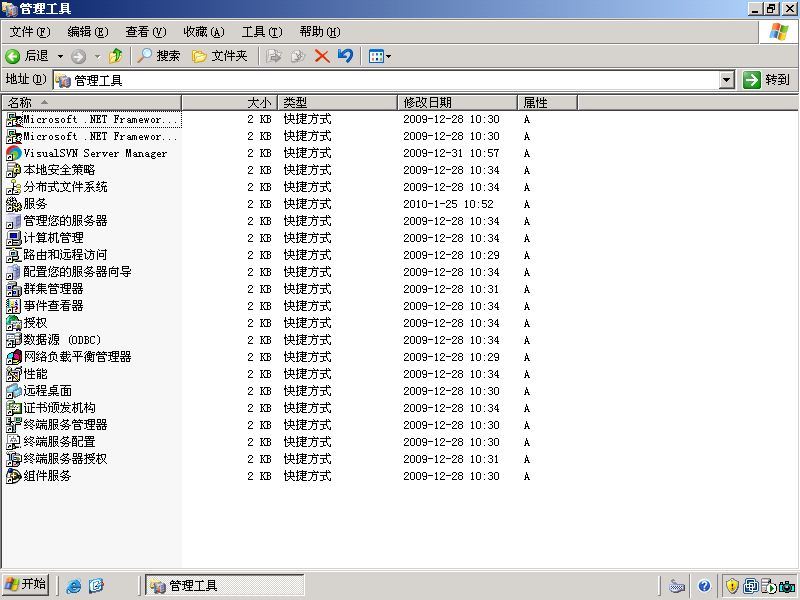Go up one folder level
The width and height of the screenshot is (800, 600).
point(116,56)
